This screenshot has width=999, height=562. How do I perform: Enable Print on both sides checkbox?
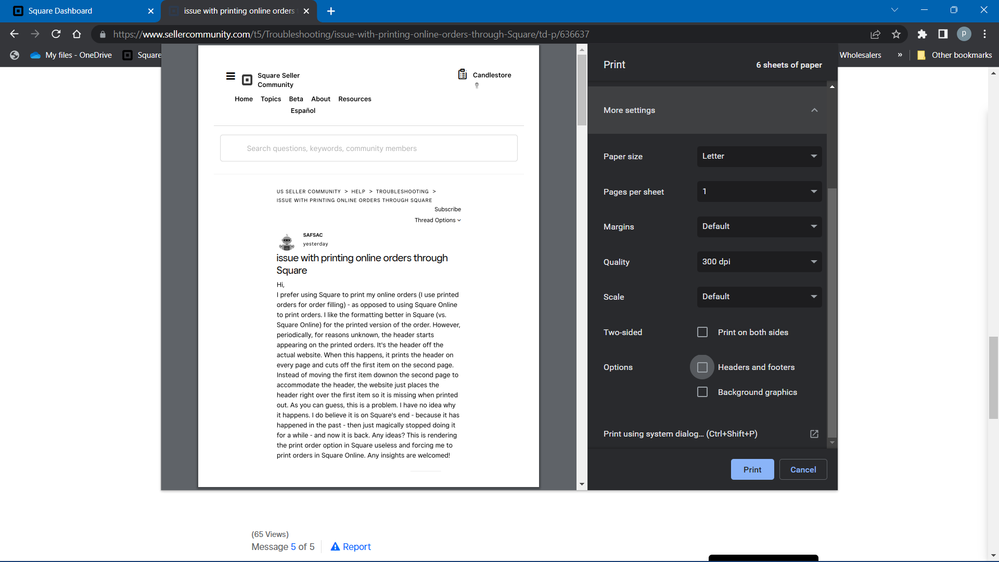coord(702,332)
